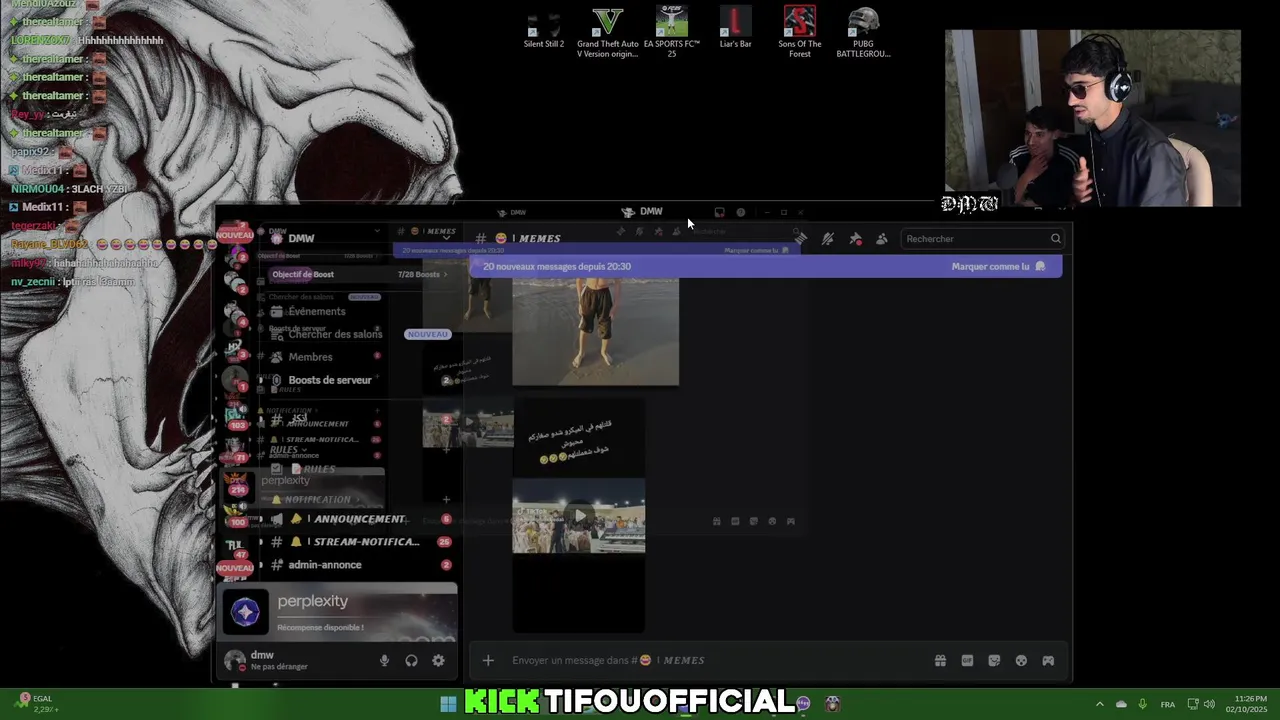Toggle member list icon
This screenshot has width=1280, height=720.
pos(882,239)
